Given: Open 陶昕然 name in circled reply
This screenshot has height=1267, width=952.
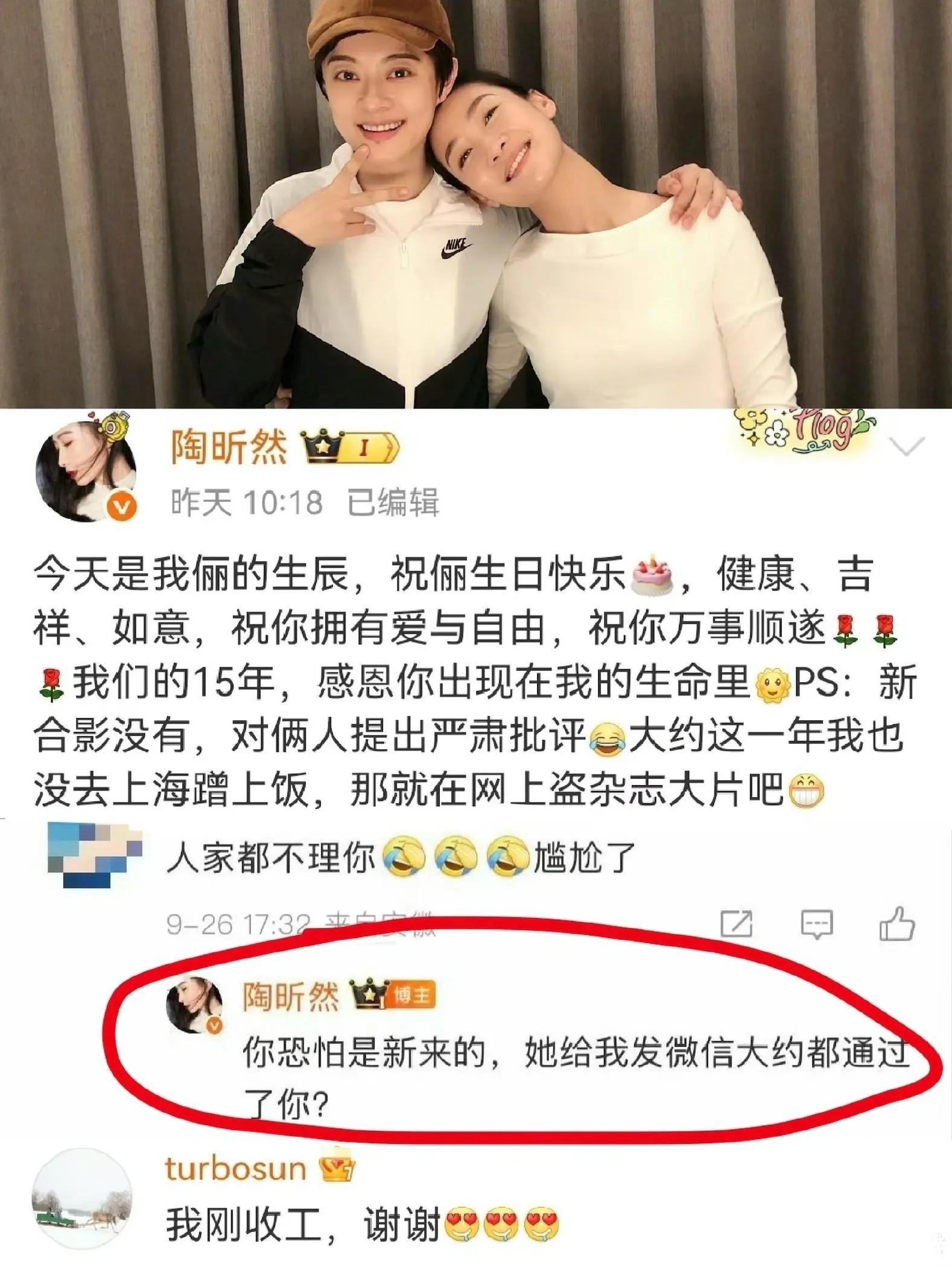Looking at the screenshot, I should click(291, 996).
